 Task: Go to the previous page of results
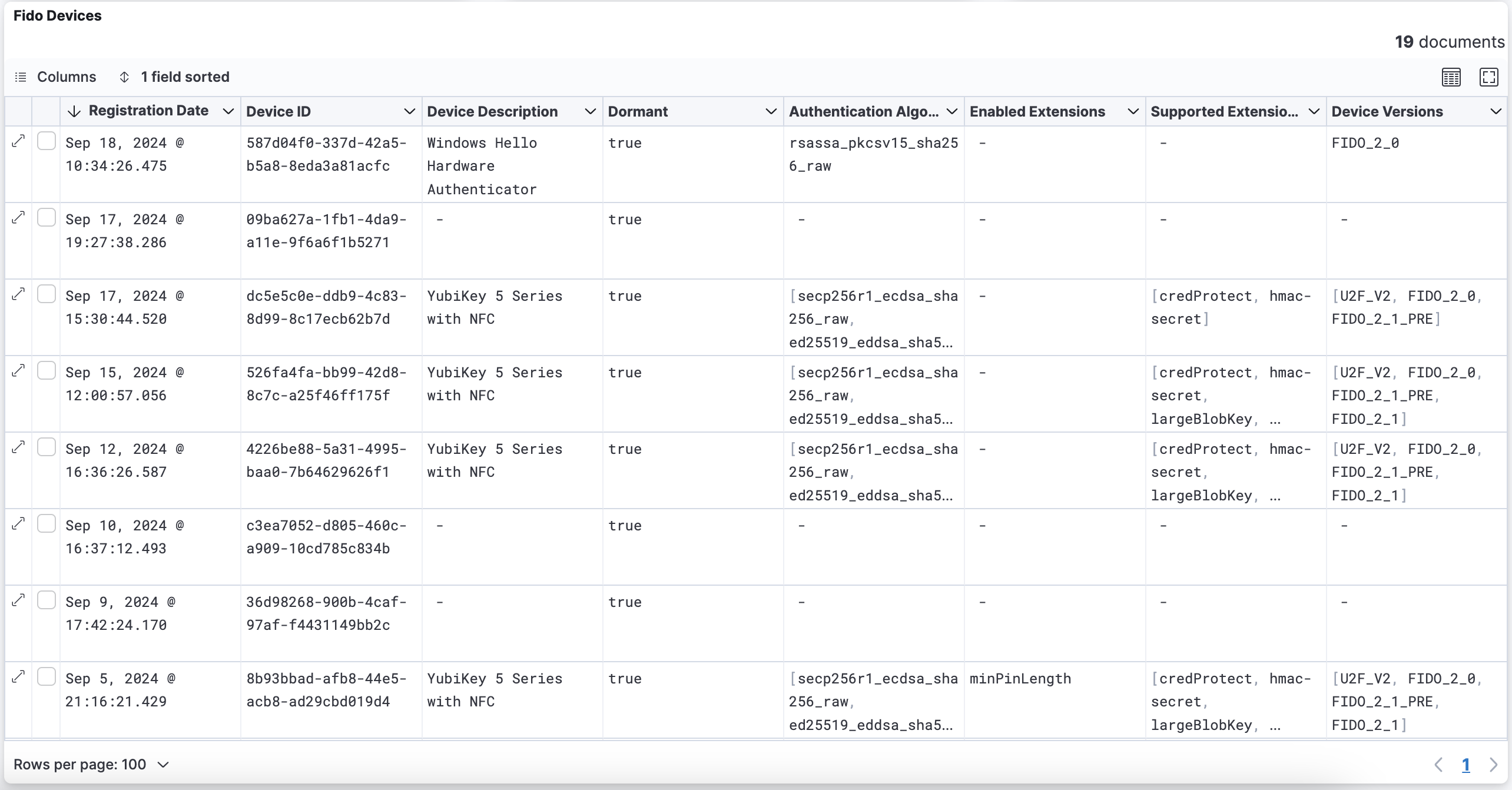(x=1439, y=764)
